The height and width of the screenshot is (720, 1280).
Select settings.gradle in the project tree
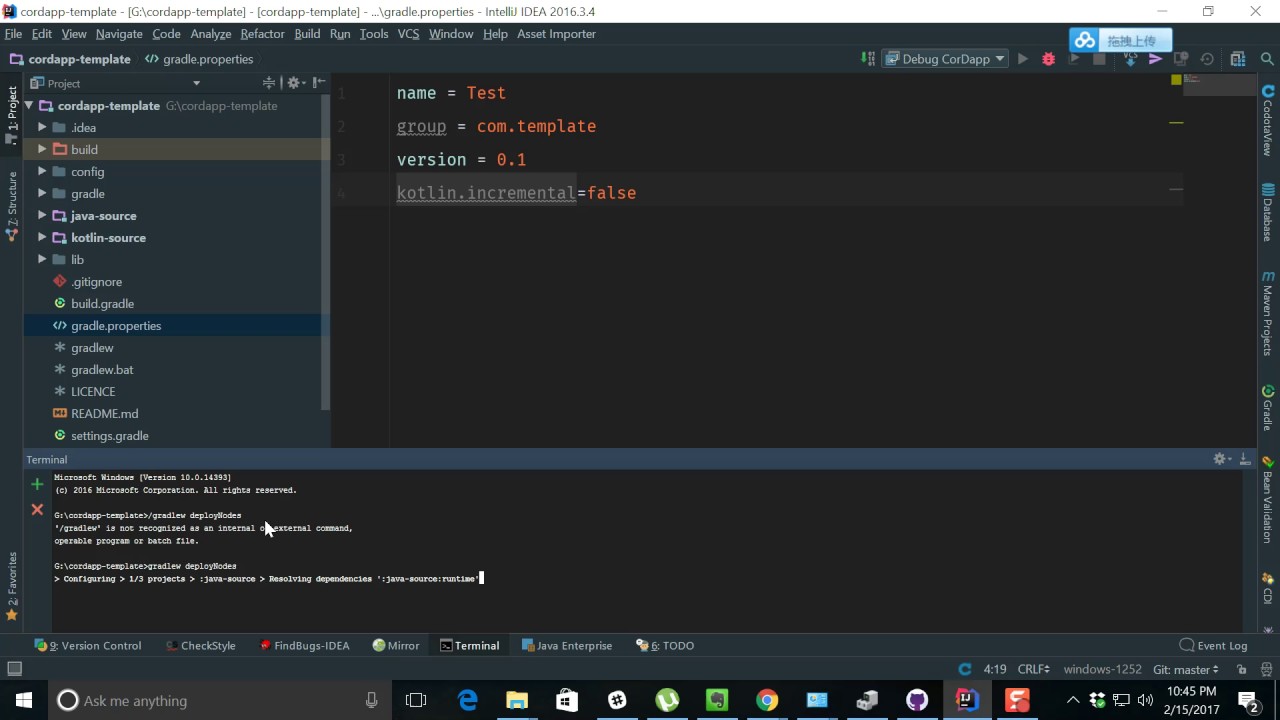tap(109, 435)
